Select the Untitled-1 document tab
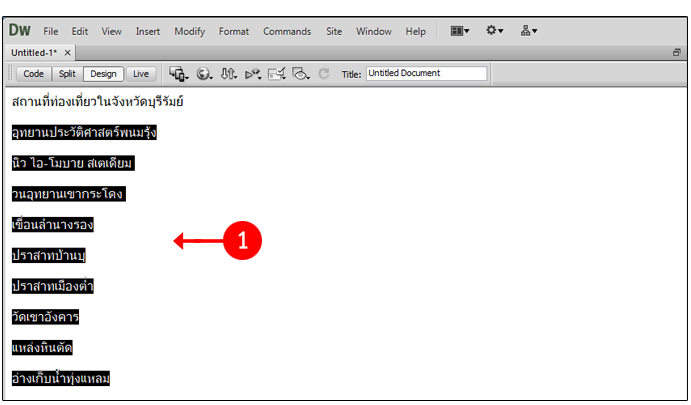This screenshot has width=691, height=405. 34,52
